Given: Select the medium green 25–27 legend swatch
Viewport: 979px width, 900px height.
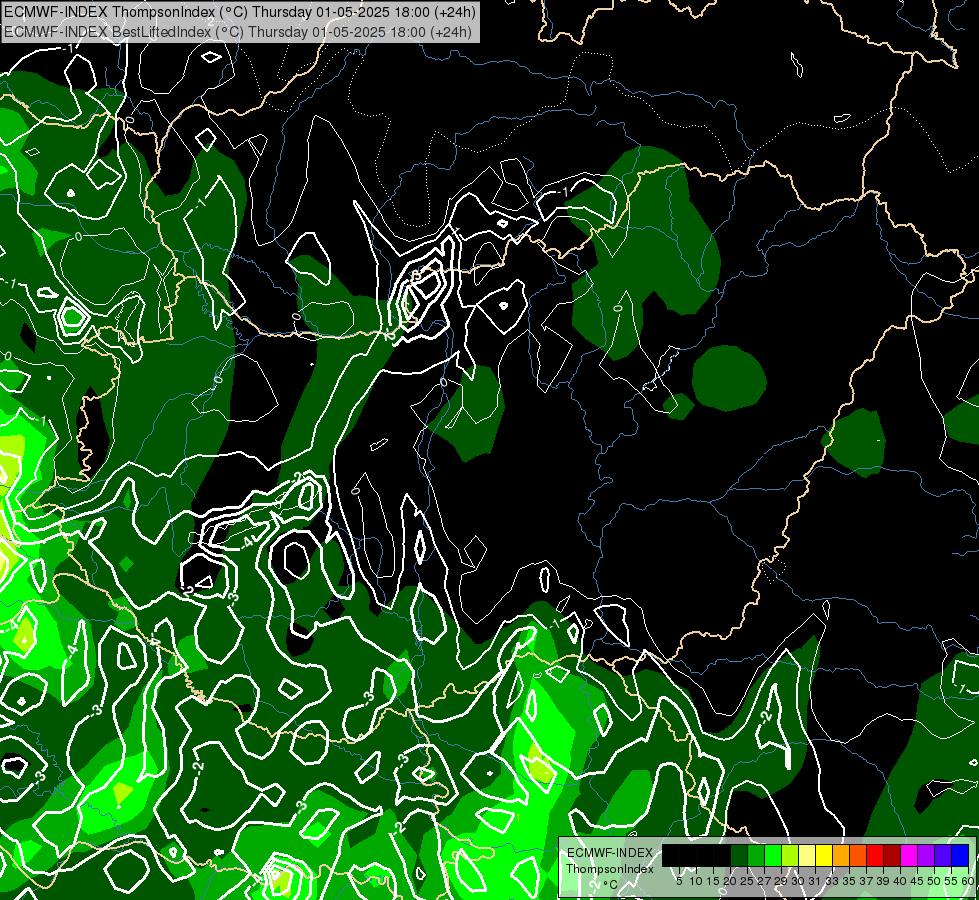Looking at the screenshot, I should point(756,855).
